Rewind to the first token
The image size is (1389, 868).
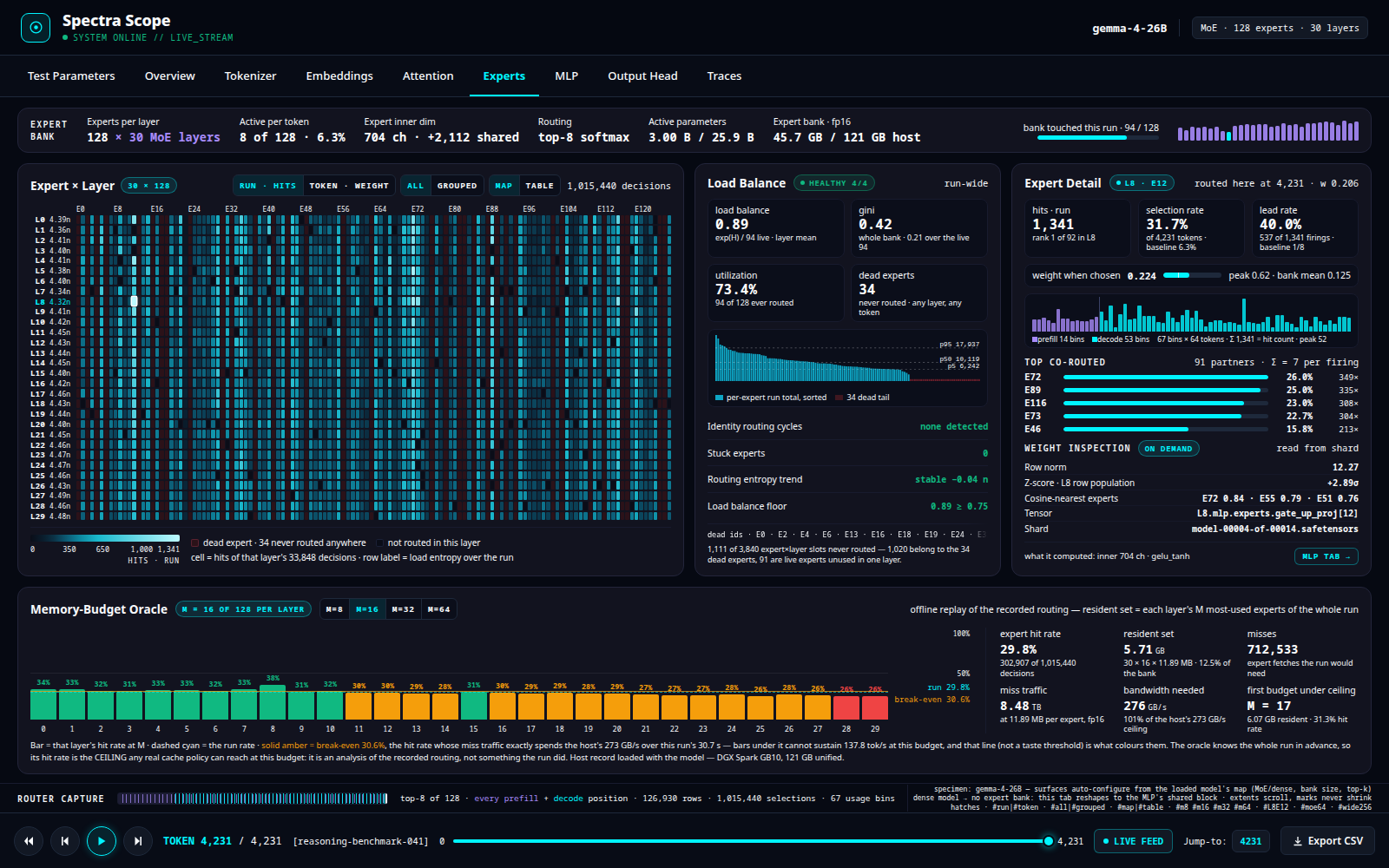tap(29, 841)
